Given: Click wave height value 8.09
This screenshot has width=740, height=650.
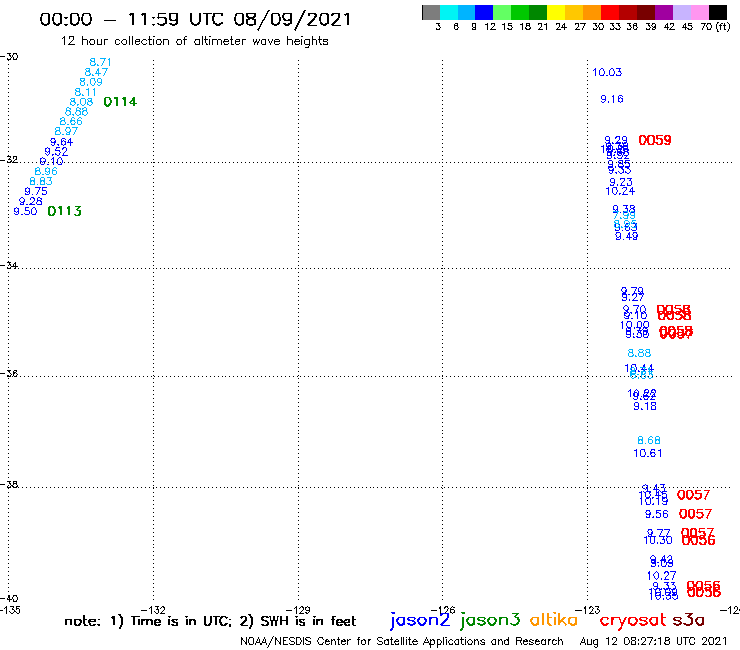Looking at the screenshot, I should (91, 82).
